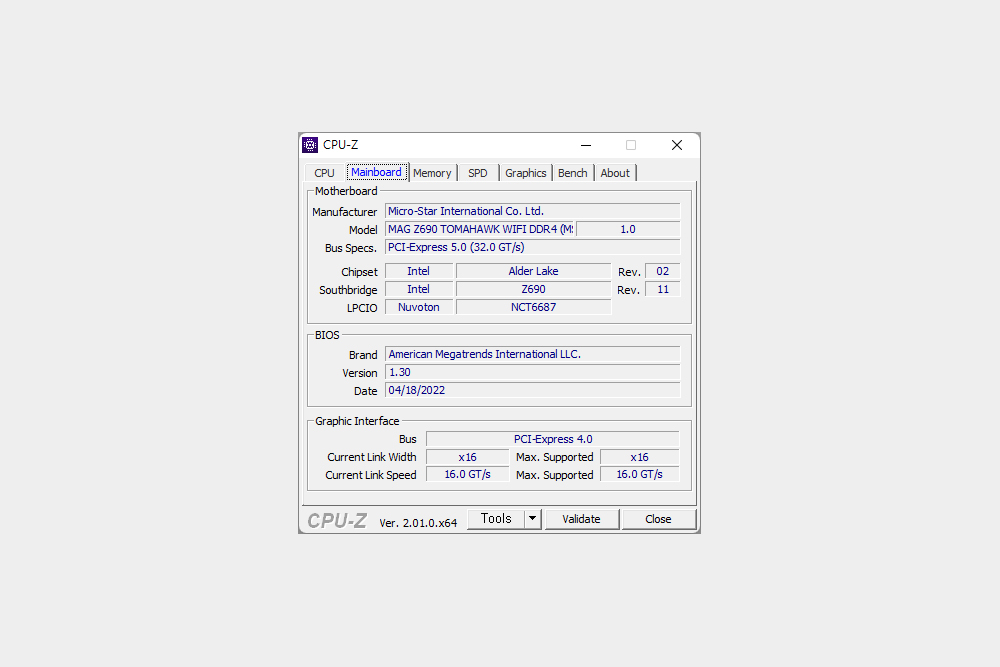The width and height of the screenshot is (1000, 667).
Task: Click BIOS brand American Megatrends field
Action: pos(533,354)
